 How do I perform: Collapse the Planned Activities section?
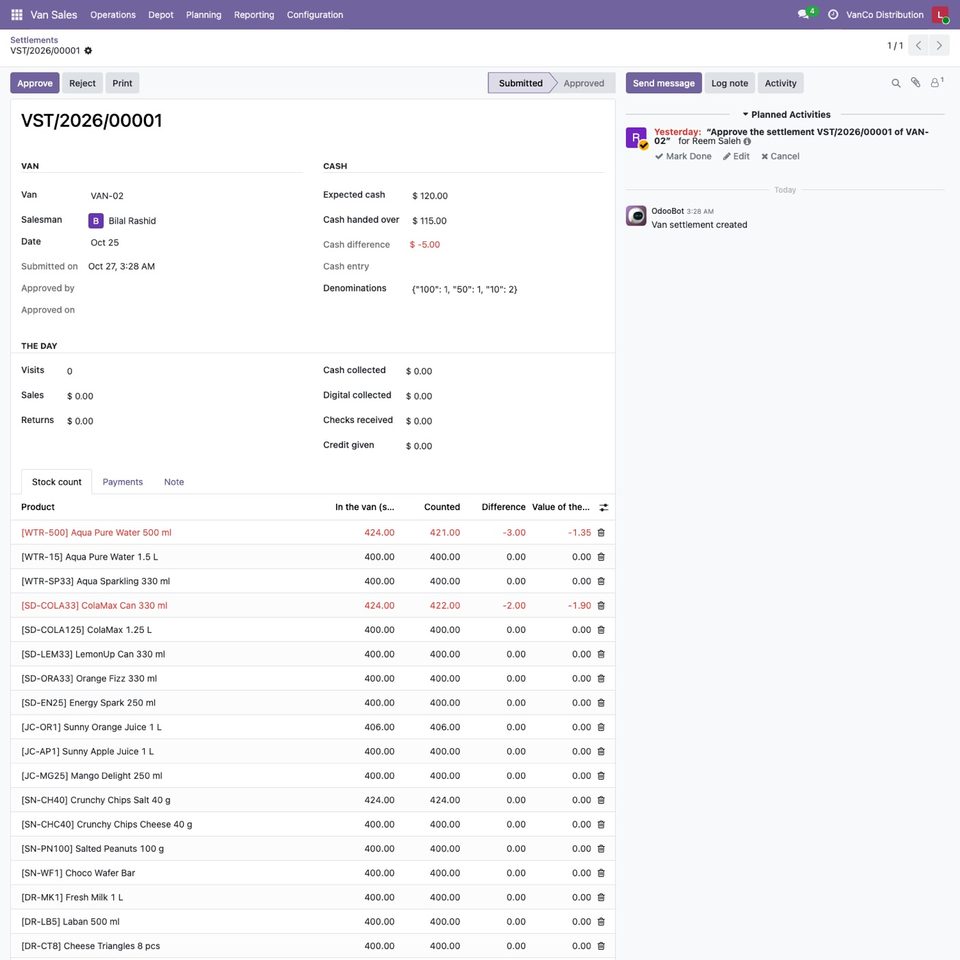(786, 114)
